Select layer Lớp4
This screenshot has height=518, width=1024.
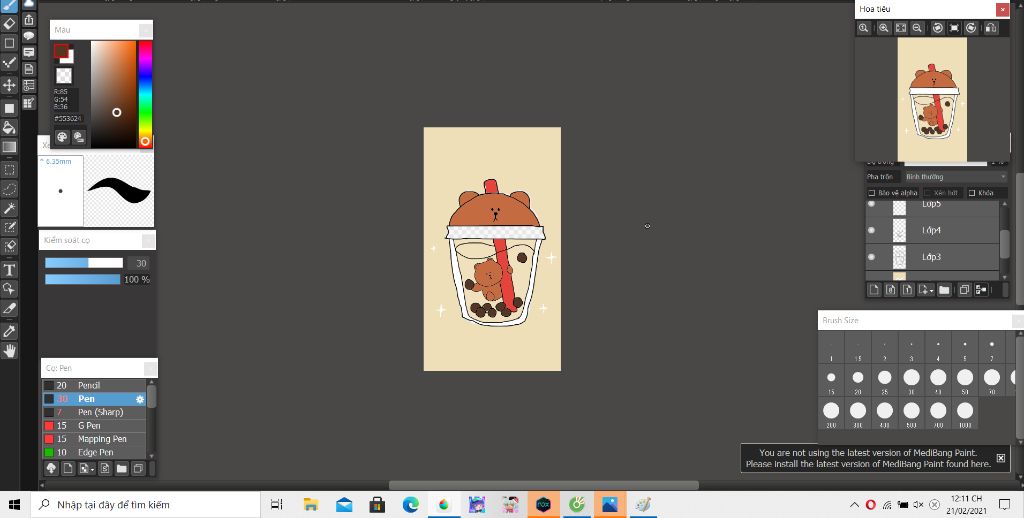(932, 230)
